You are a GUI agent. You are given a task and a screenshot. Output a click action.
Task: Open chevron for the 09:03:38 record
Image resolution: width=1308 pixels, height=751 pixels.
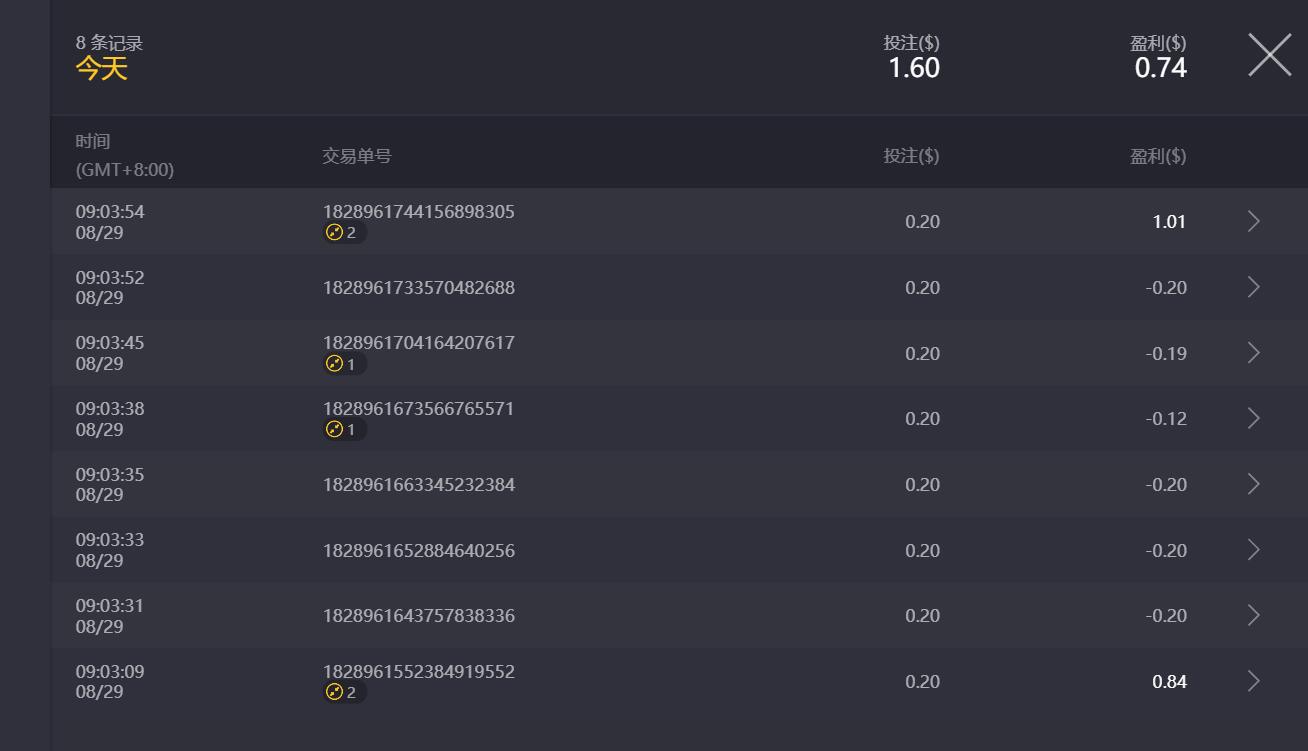pos(1253,419)
